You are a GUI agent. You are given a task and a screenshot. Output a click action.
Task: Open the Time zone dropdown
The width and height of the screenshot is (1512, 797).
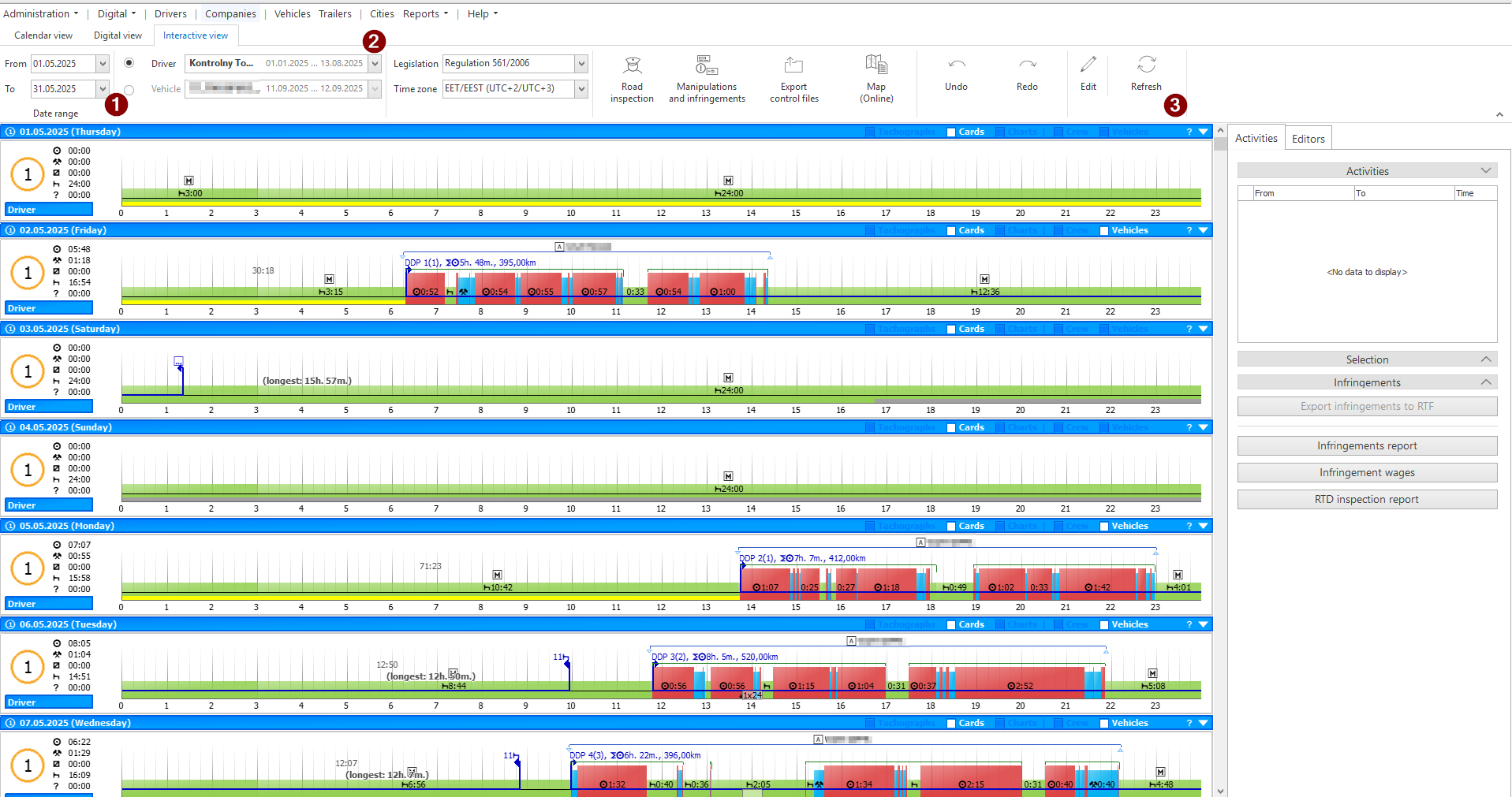[x=581, y=89]
